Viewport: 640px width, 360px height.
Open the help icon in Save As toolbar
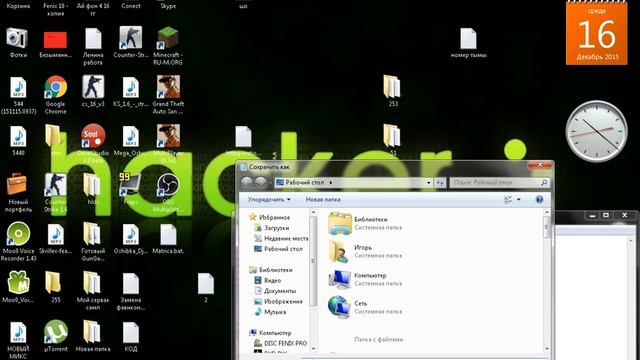(x=539, y=199)
